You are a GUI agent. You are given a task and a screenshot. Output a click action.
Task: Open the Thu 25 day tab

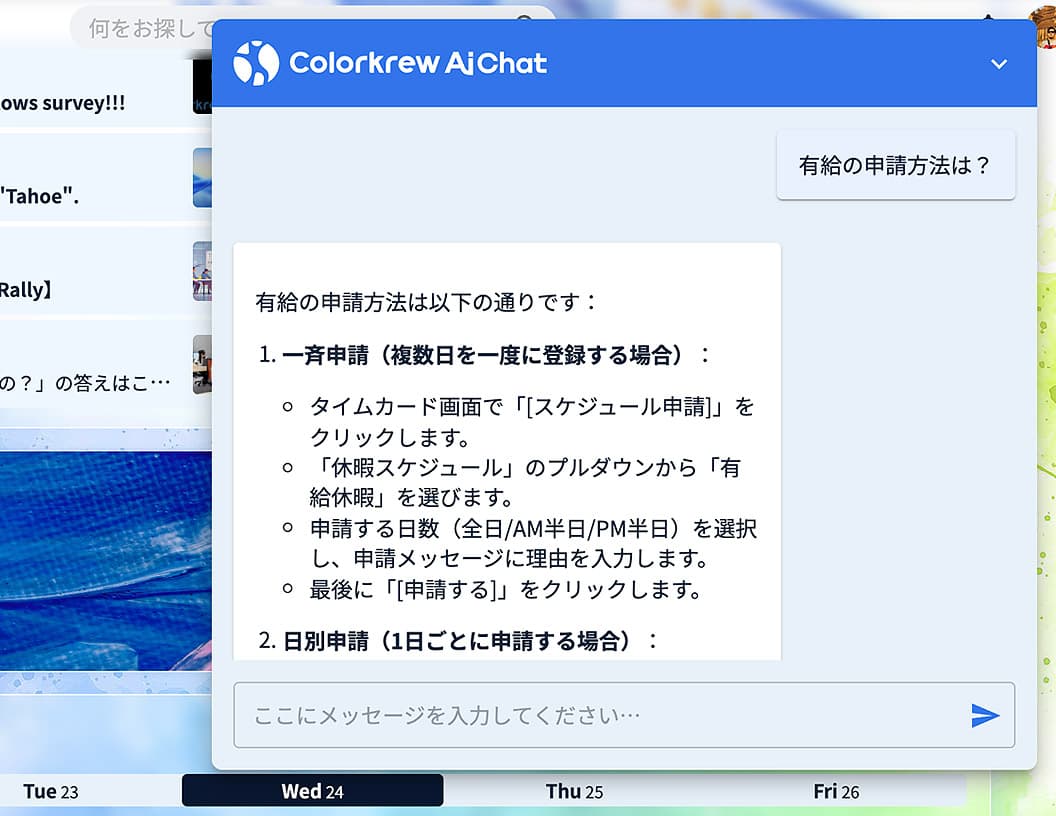pos(574,791)
